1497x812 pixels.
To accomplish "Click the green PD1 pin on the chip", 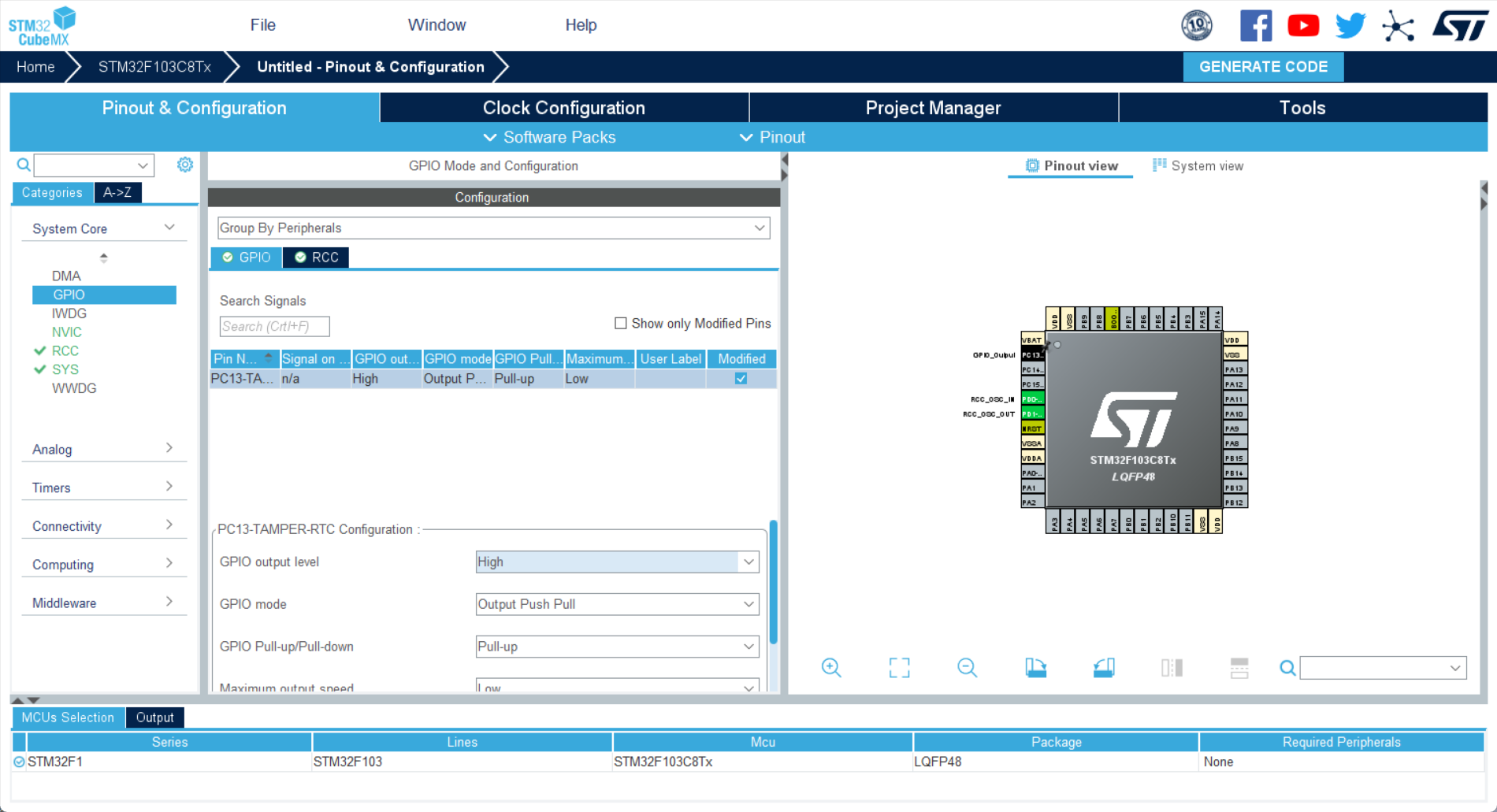I will 1033,414.
